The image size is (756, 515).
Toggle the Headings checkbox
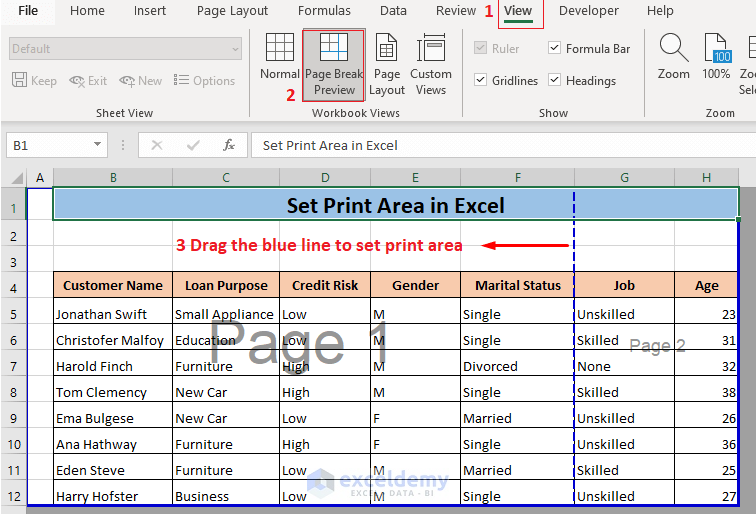tap(554, 80)
